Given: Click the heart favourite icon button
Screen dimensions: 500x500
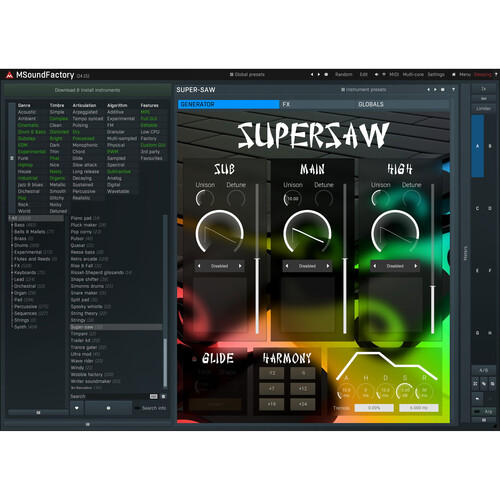Looking at the screenshot, I should [77, 408].
